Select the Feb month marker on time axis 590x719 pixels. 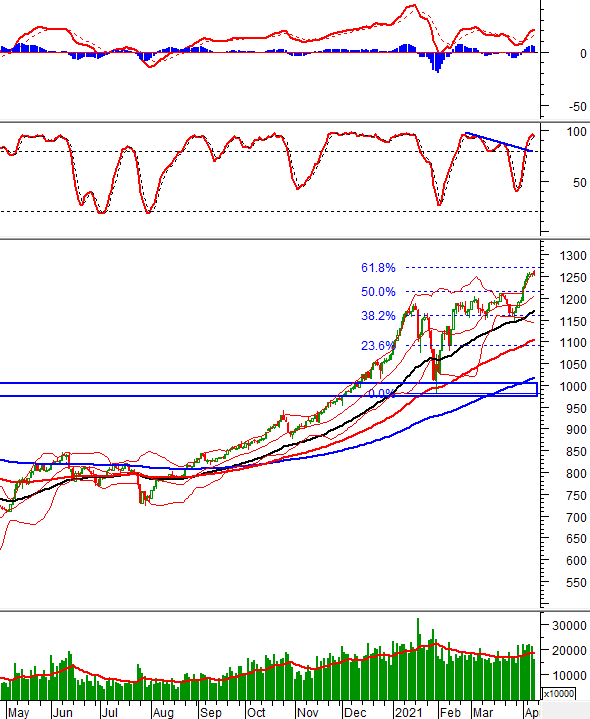click(450, 712)
